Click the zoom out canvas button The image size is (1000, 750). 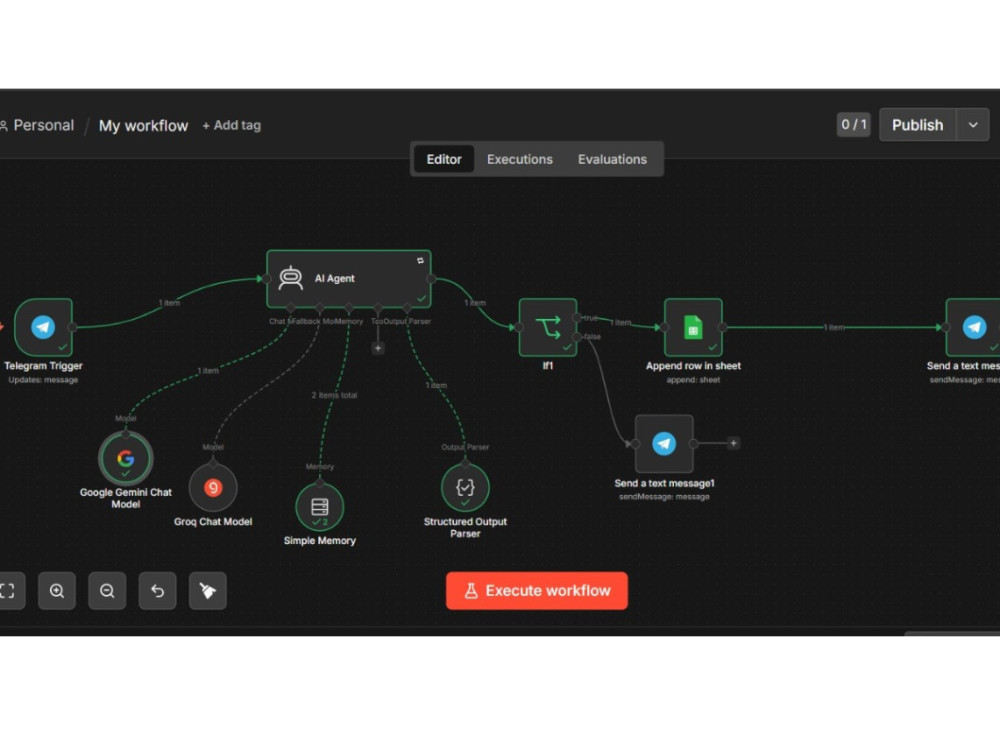pos(107,591)
